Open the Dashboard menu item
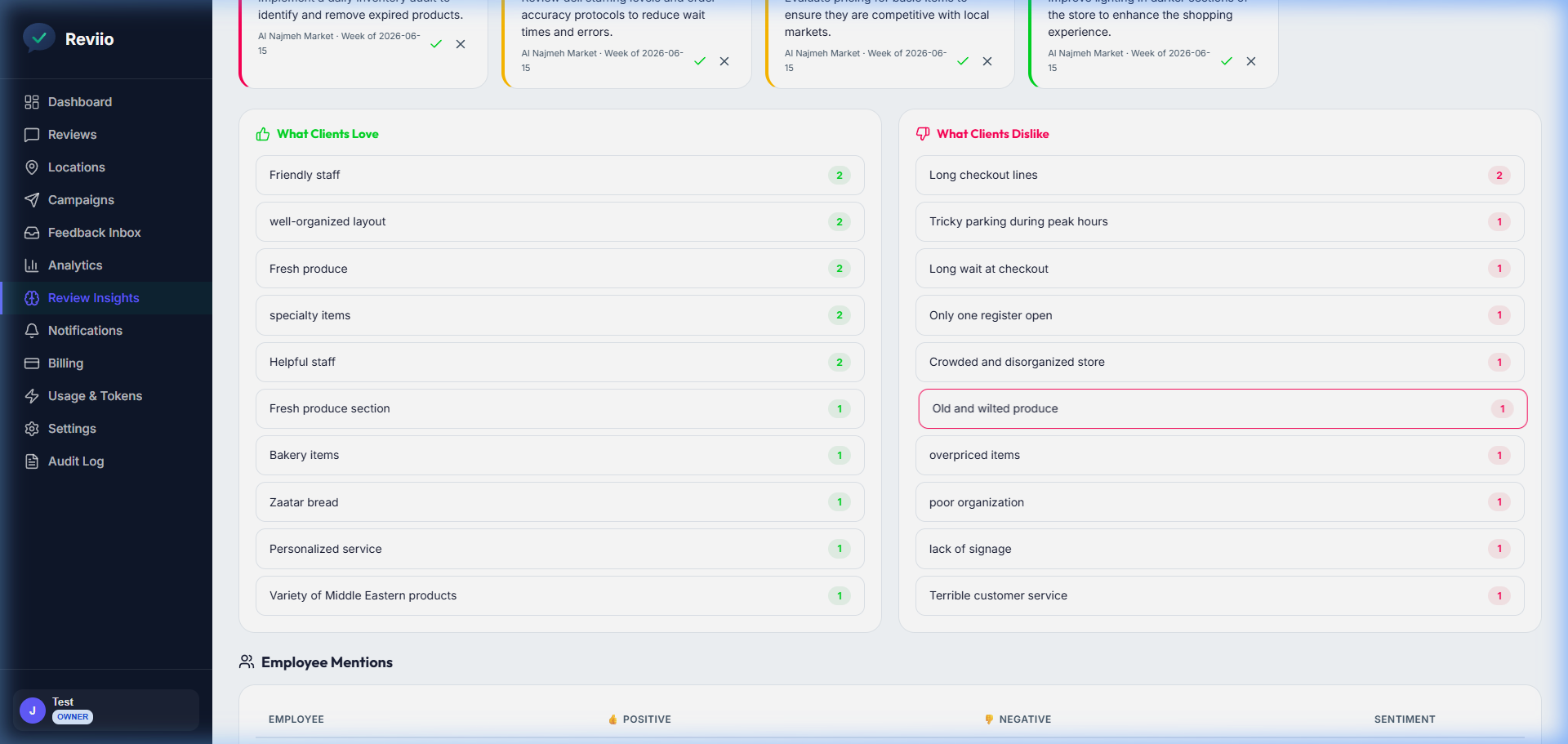Viewport: 1568px width, 744px height. point(106,102)
